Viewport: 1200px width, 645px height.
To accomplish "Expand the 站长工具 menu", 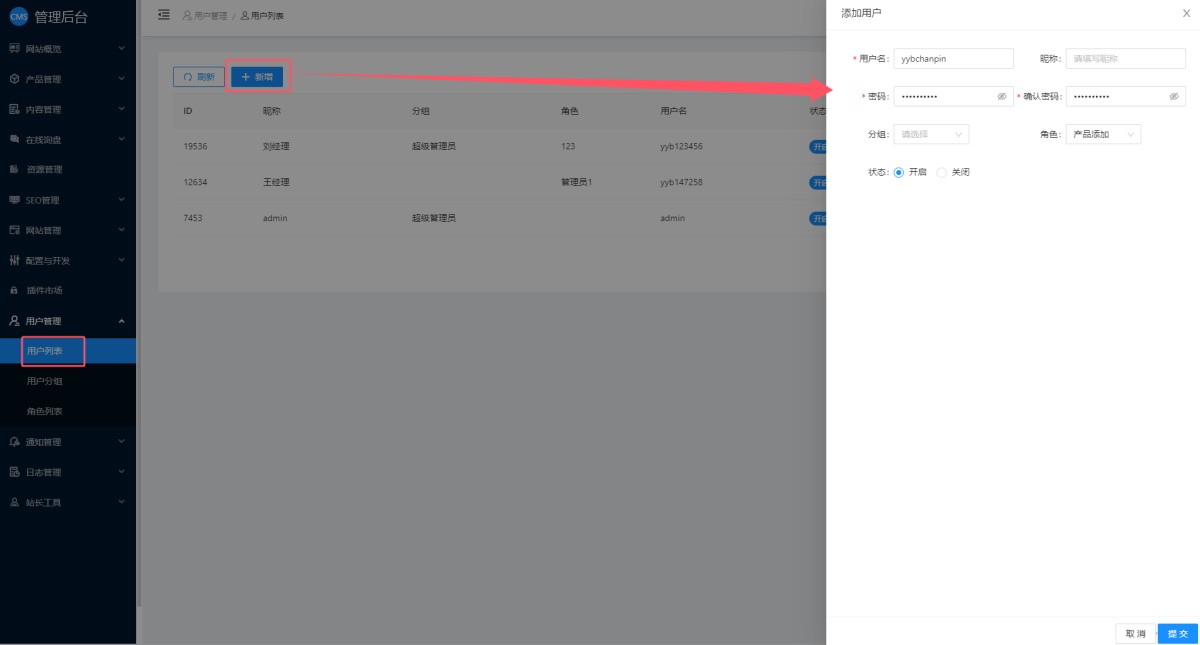I will (68, 502).
